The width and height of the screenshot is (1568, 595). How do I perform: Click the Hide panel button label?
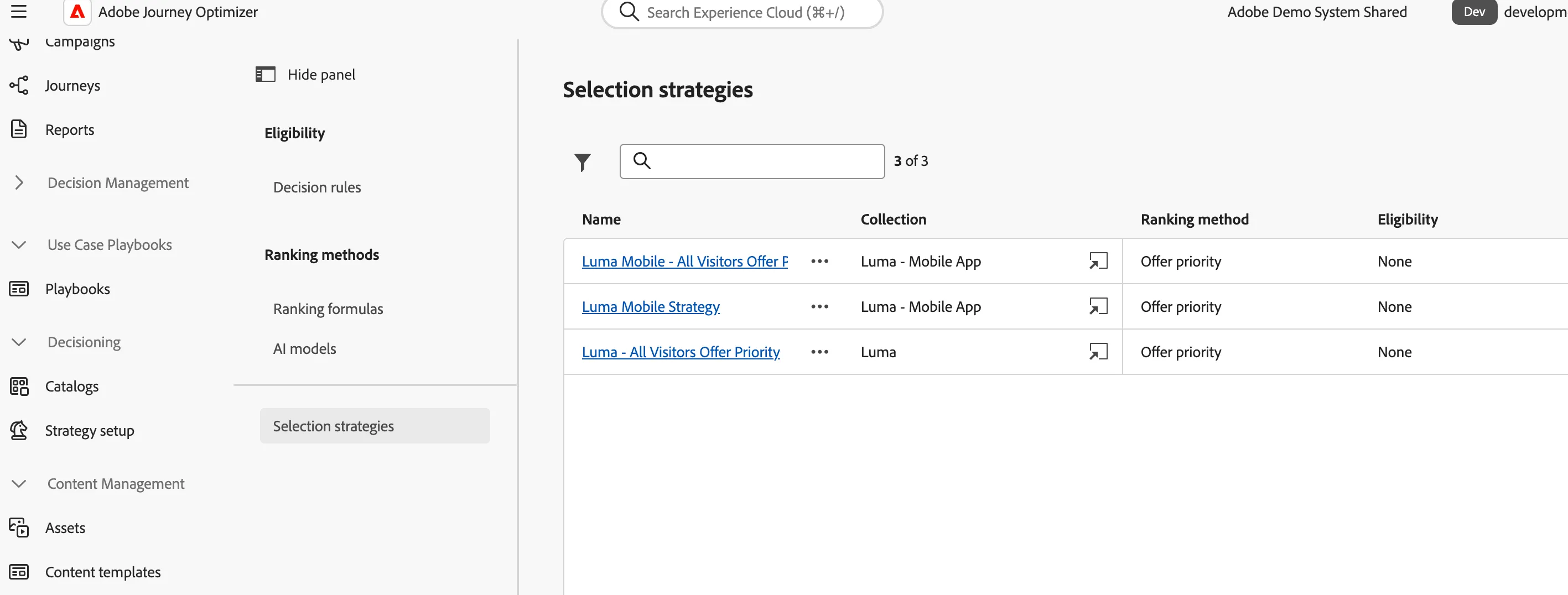coord(321,74)
